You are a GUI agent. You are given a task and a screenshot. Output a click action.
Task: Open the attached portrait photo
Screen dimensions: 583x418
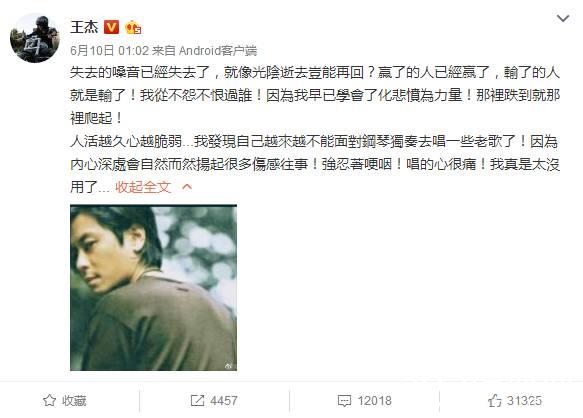(x=154, y=287)
